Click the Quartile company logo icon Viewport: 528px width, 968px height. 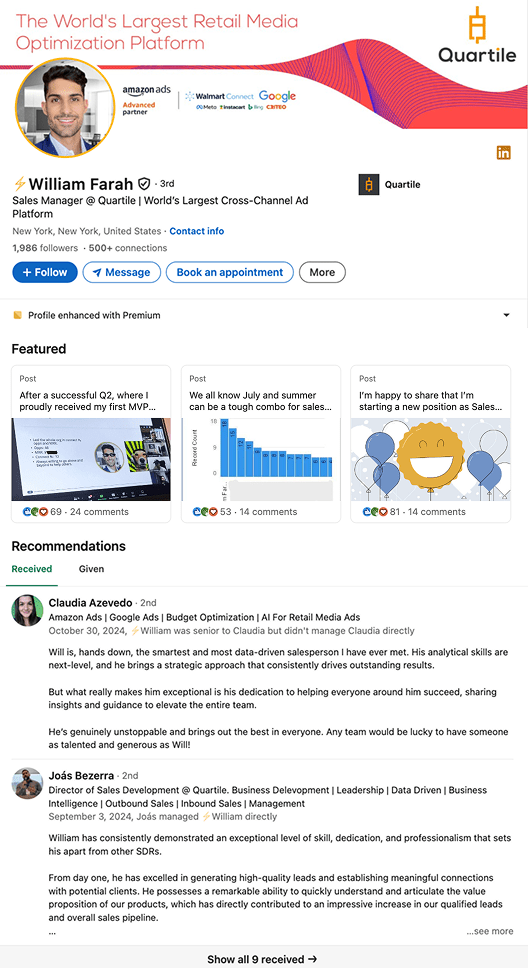[369, 185]
